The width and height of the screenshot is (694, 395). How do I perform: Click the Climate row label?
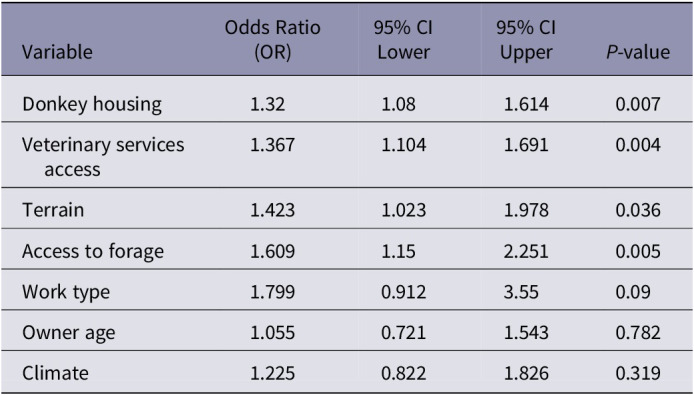click(x=55, y=373)
